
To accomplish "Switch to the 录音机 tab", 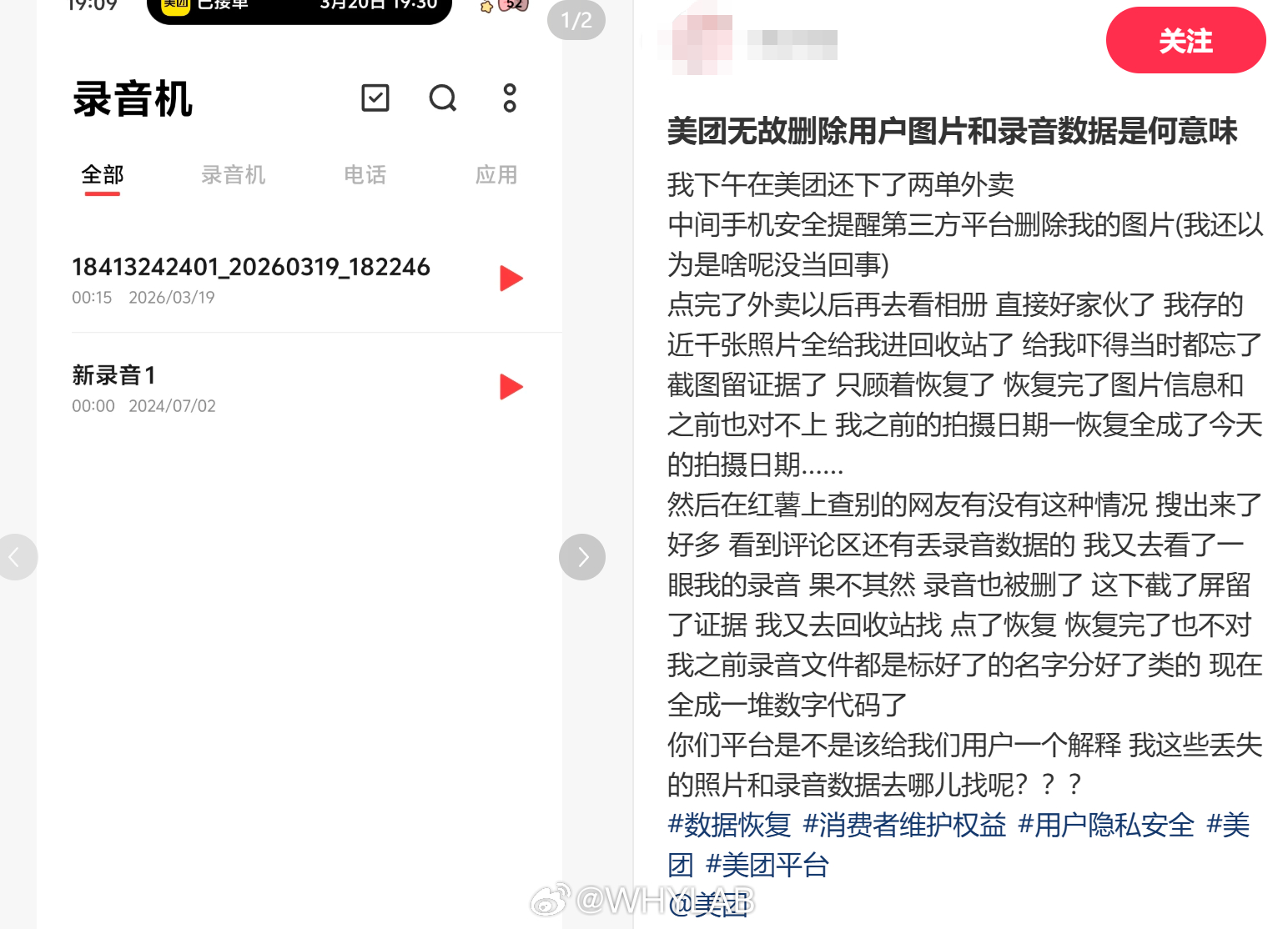I will [x=234, y=175].
